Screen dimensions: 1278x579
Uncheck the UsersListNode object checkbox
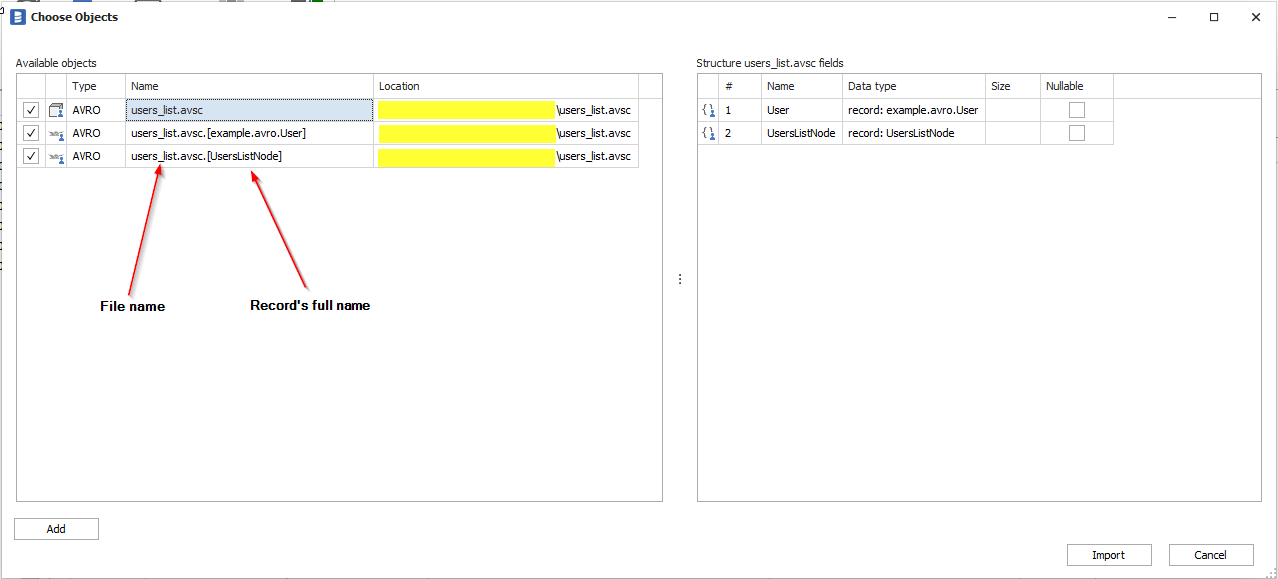(x=31, y=156)
